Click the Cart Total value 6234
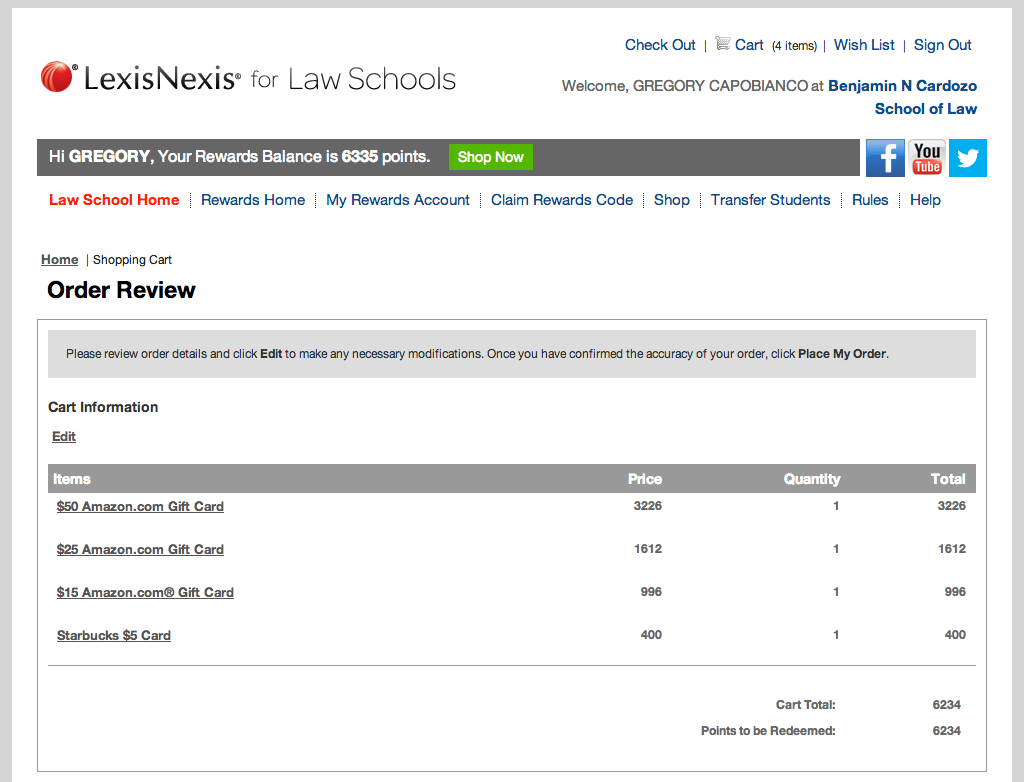The width and height of the screenshot is (1024, 782). [946, 705]
